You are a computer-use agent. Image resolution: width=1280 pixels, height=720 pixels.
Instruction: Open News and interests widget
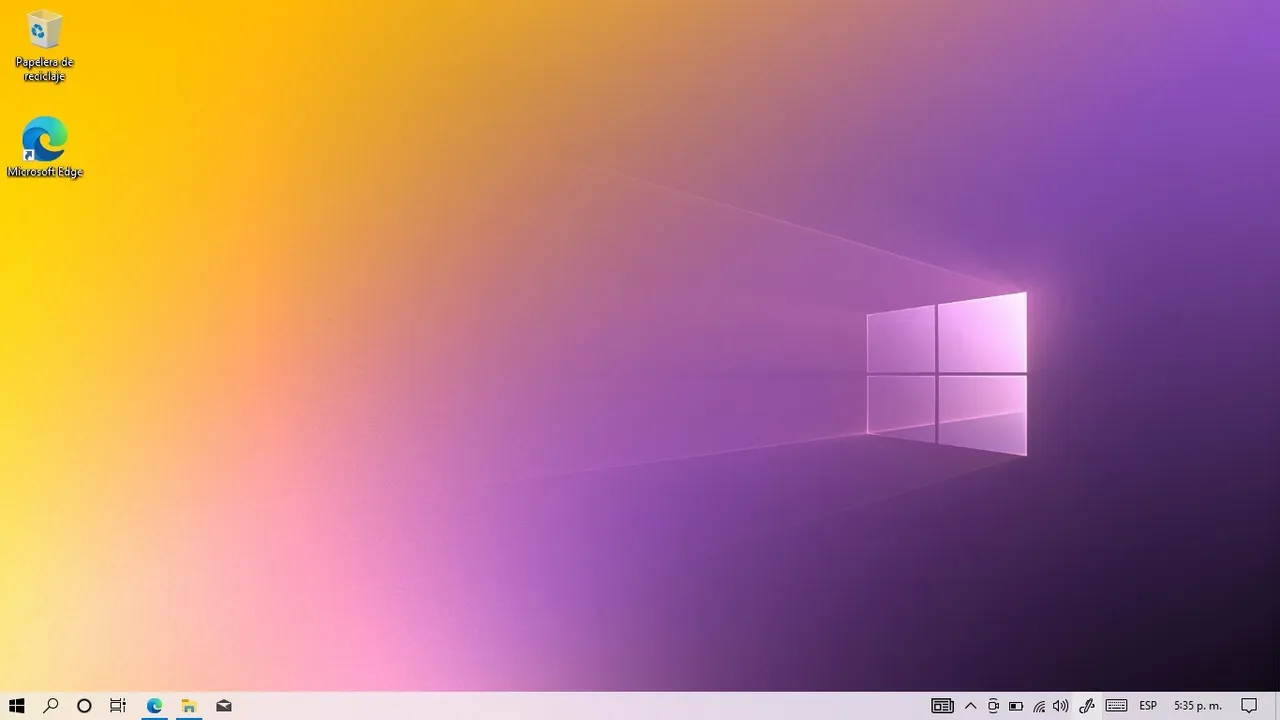point(942,706)
